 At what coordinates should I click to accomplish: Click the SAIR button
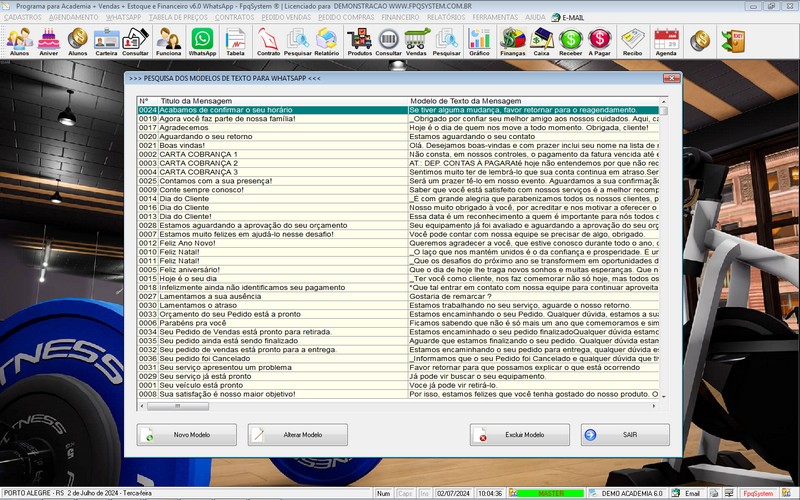tap(626, 435)
